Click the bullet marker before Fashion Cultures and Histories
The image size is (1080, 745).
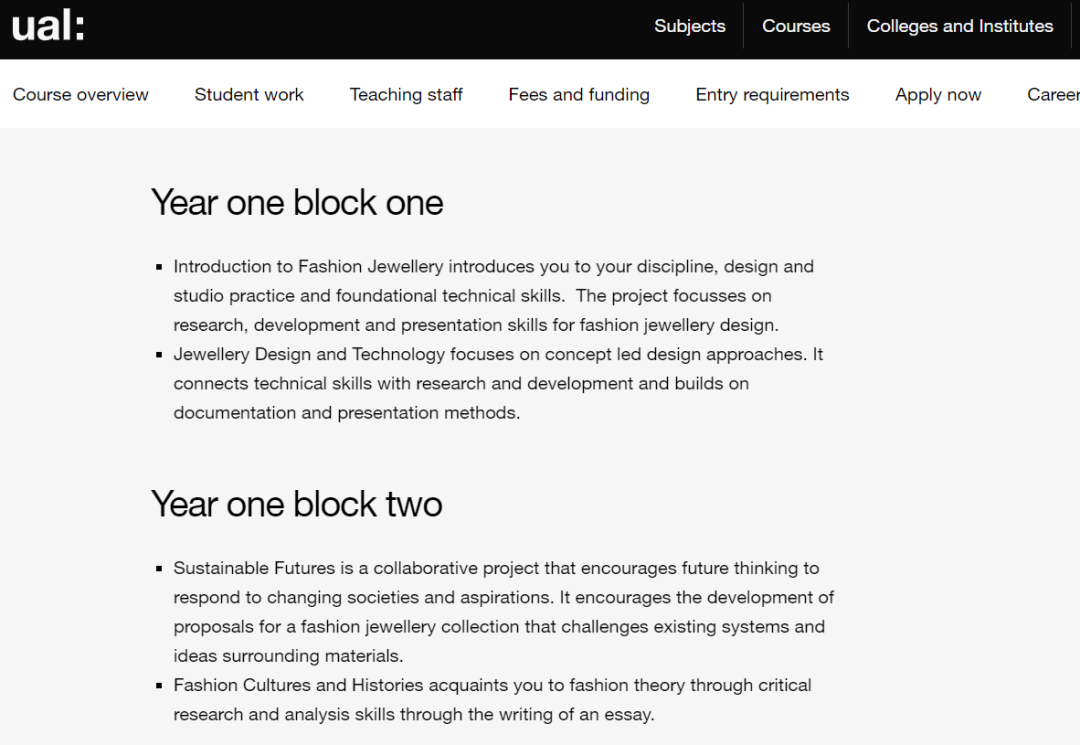click(x=159, y=686)
